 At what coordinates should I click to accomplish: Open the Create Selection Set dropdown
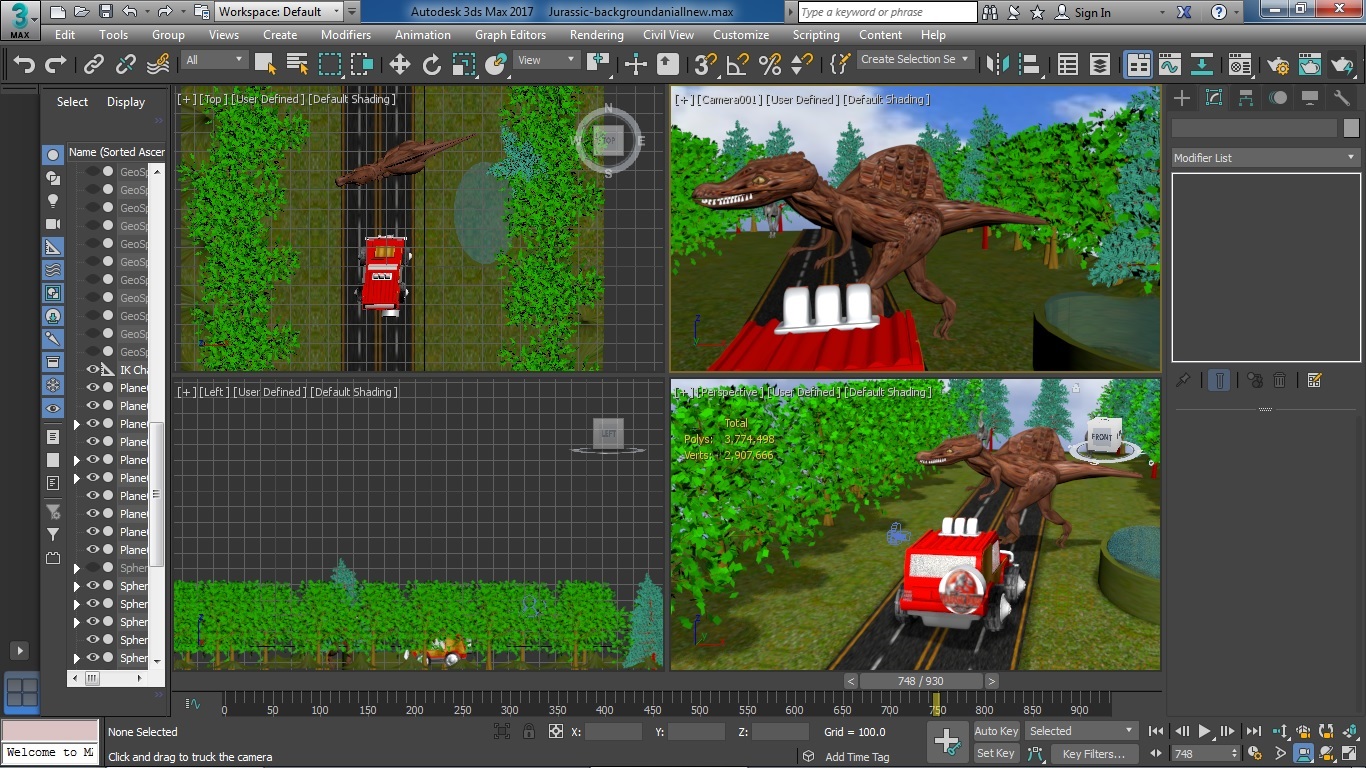point(915,59)
